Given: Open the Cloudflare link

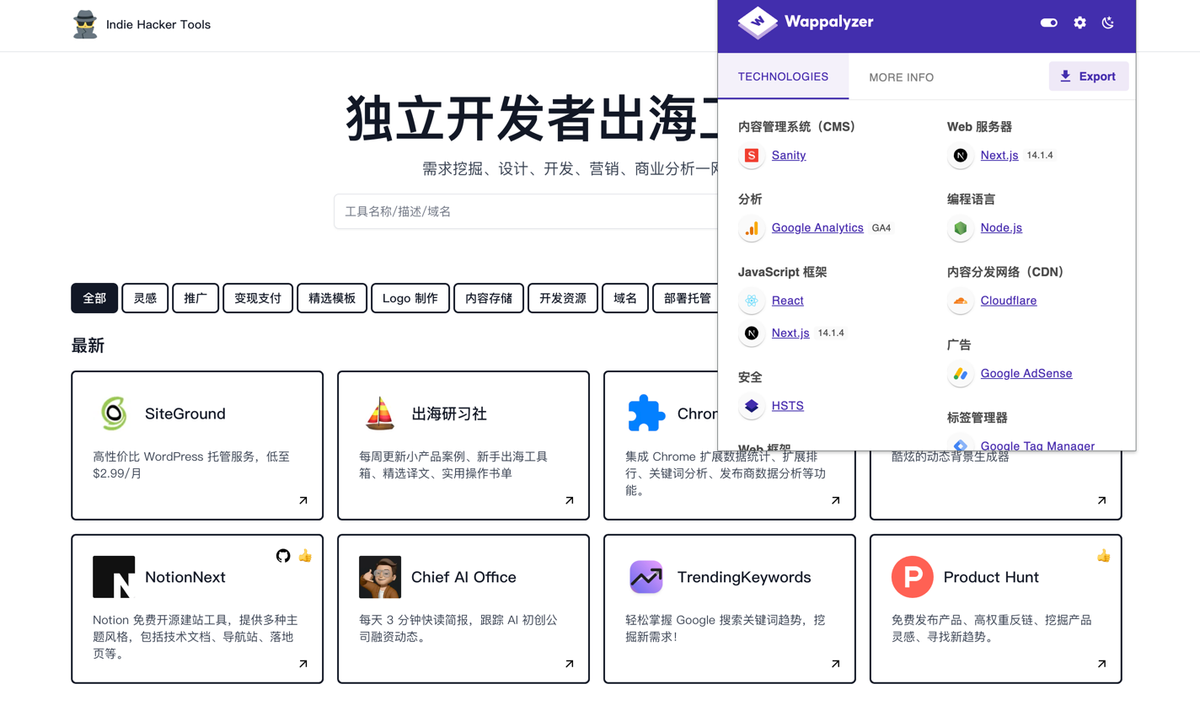Looking at the screenshot, I should tap(1008, 301).
